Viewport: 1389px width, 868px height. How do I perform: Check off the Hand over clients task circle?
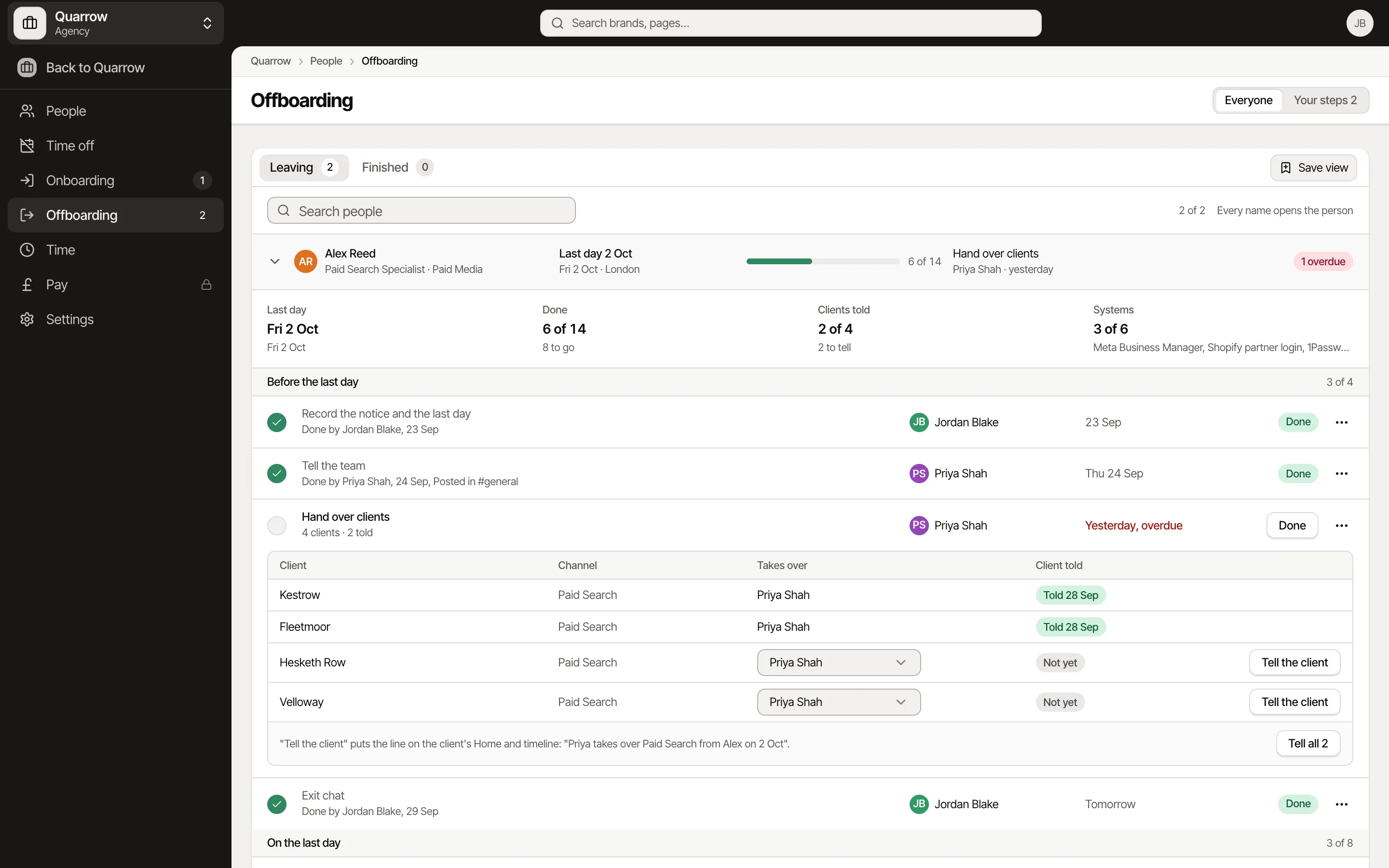[277, 526]
